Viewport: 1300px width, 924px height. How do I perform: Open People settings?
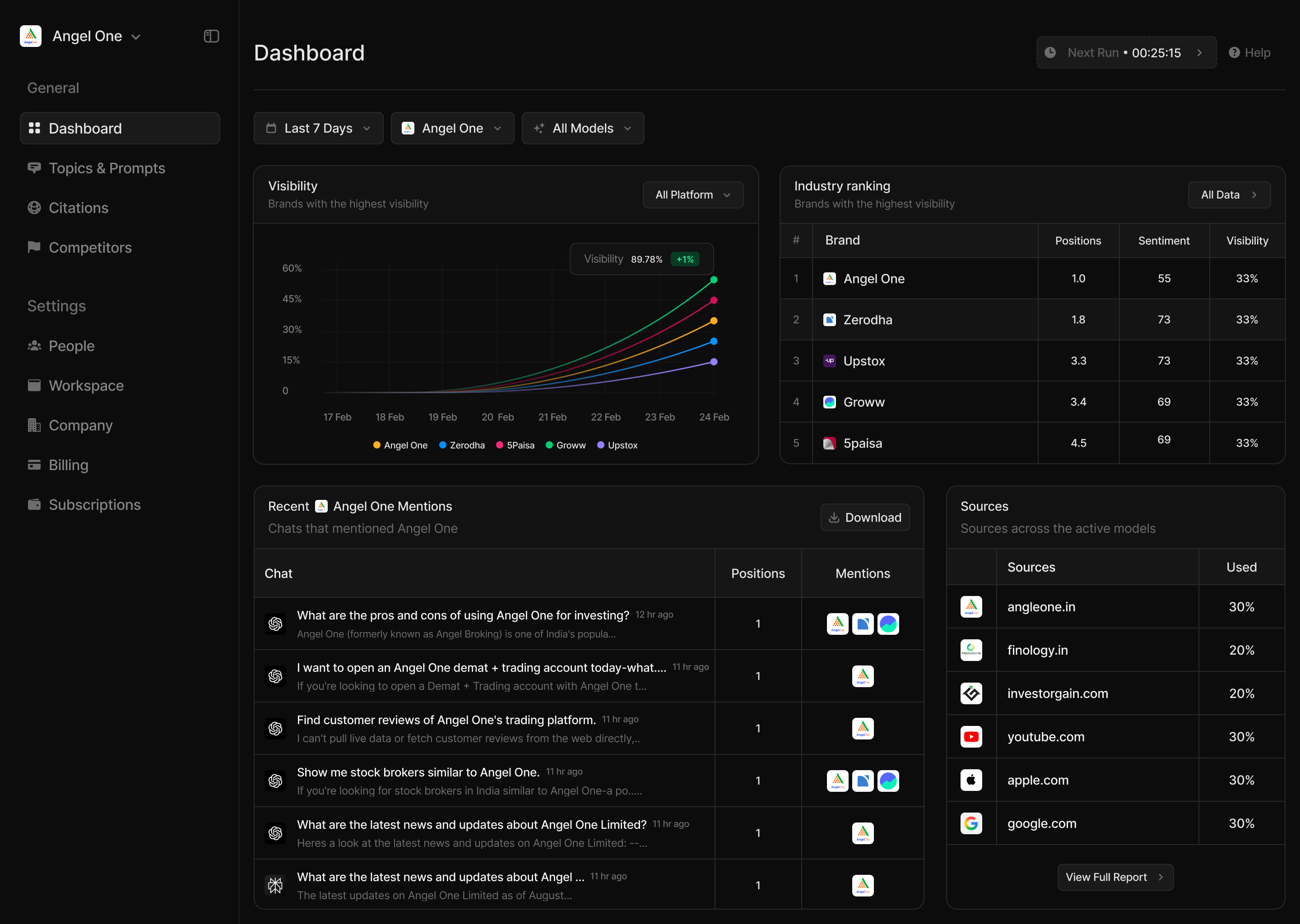[61, 346]
